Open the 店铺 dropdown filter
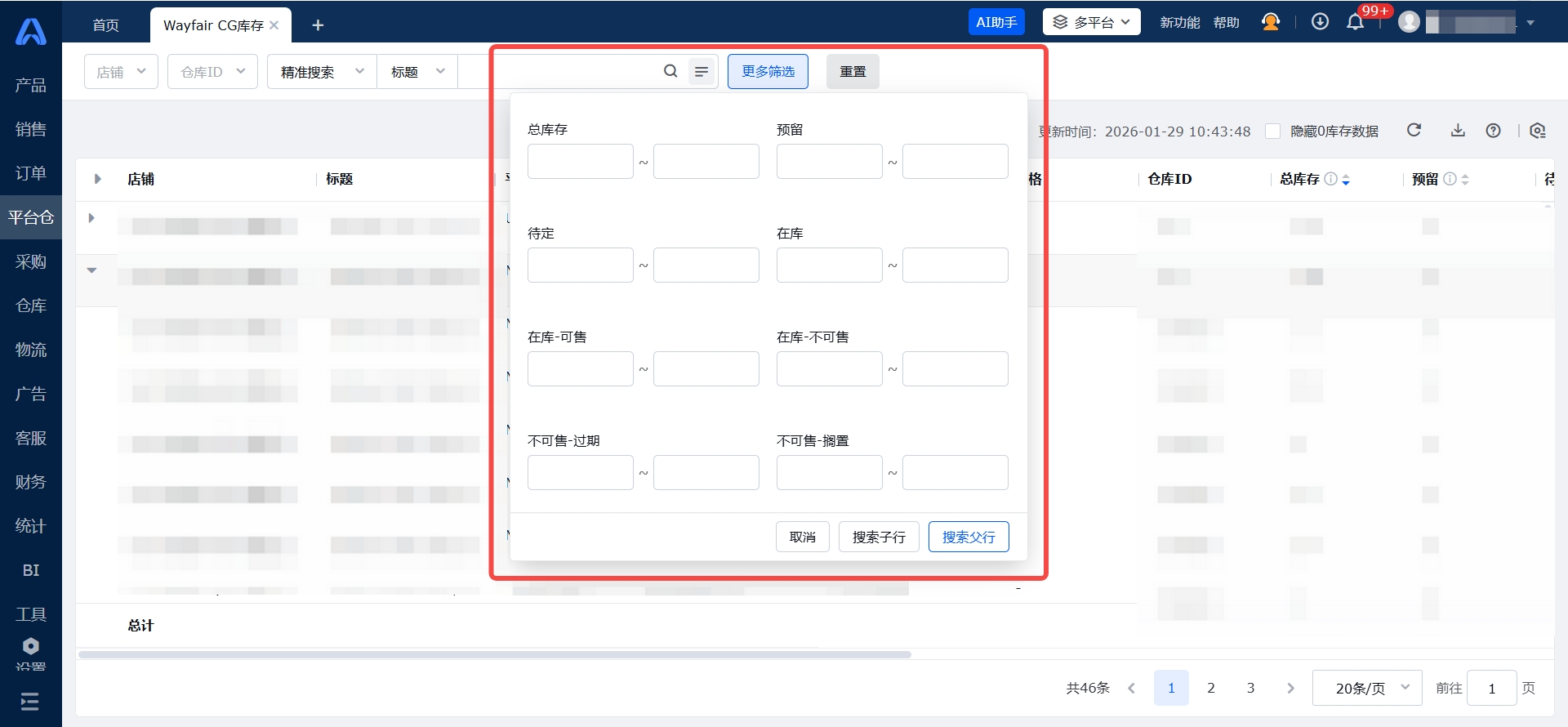 coord(121,72)
